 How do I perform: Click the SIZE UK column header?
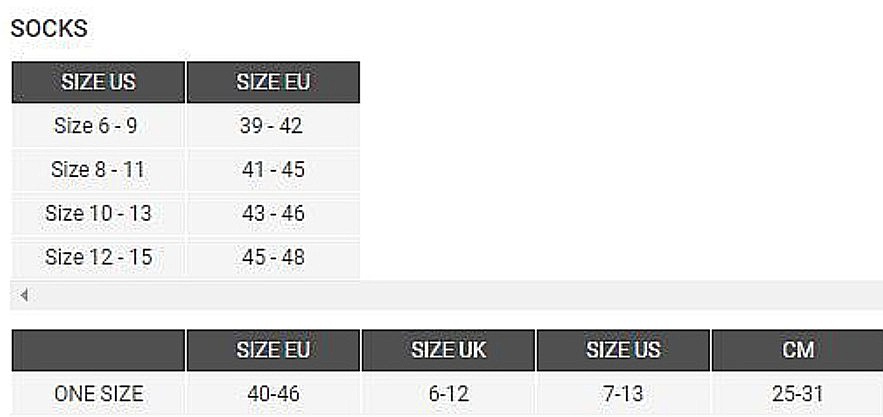coord(448,350)
